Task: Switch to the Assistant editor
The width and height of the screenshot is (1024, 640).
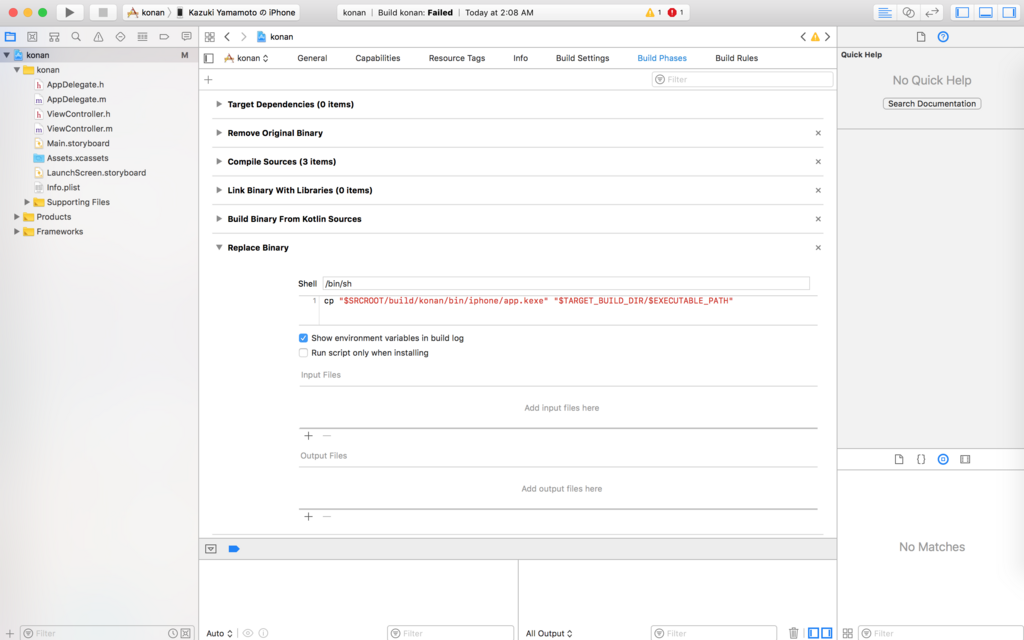Action: (x=908, y=12)
